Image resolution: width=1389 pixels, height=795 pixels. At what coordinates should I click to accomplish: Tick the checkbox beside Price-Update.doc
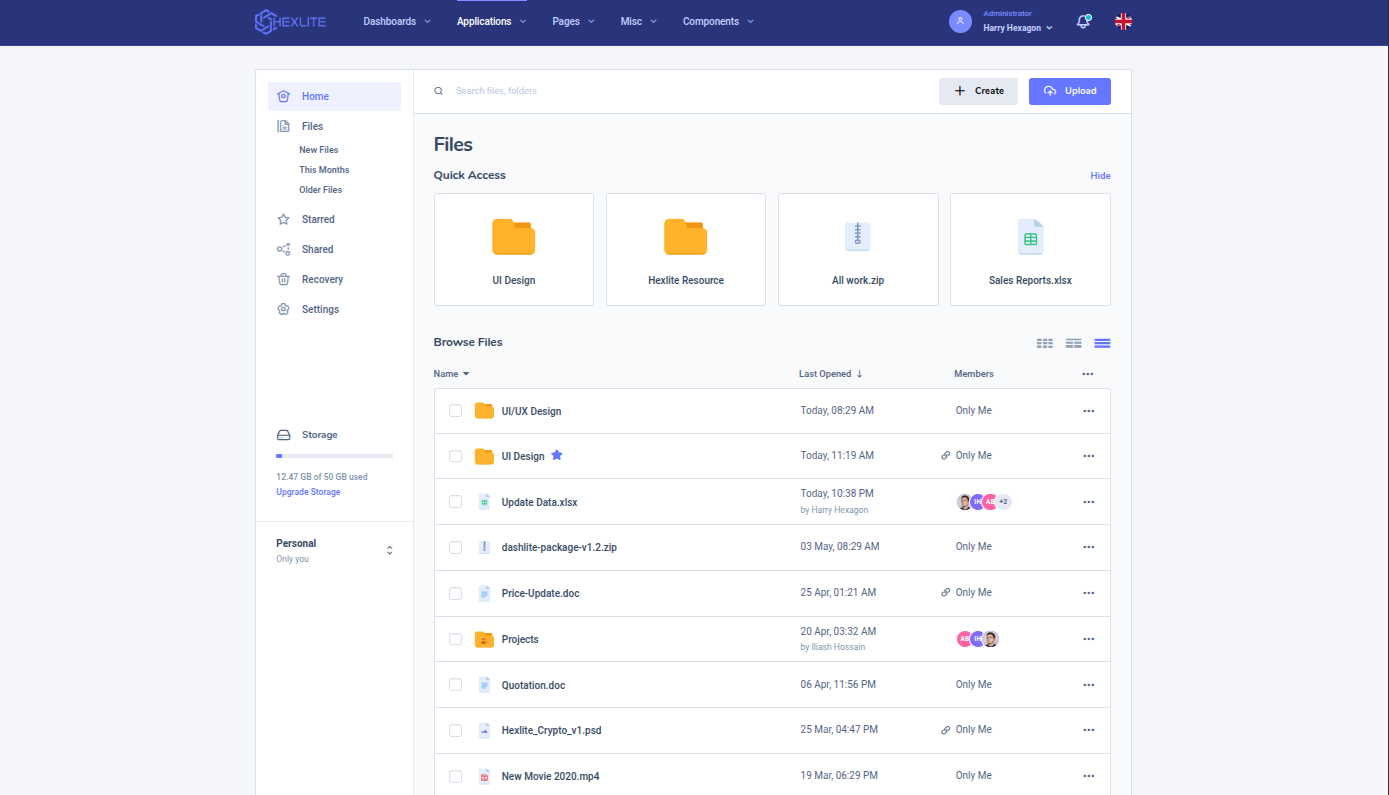tap(455, 592)
